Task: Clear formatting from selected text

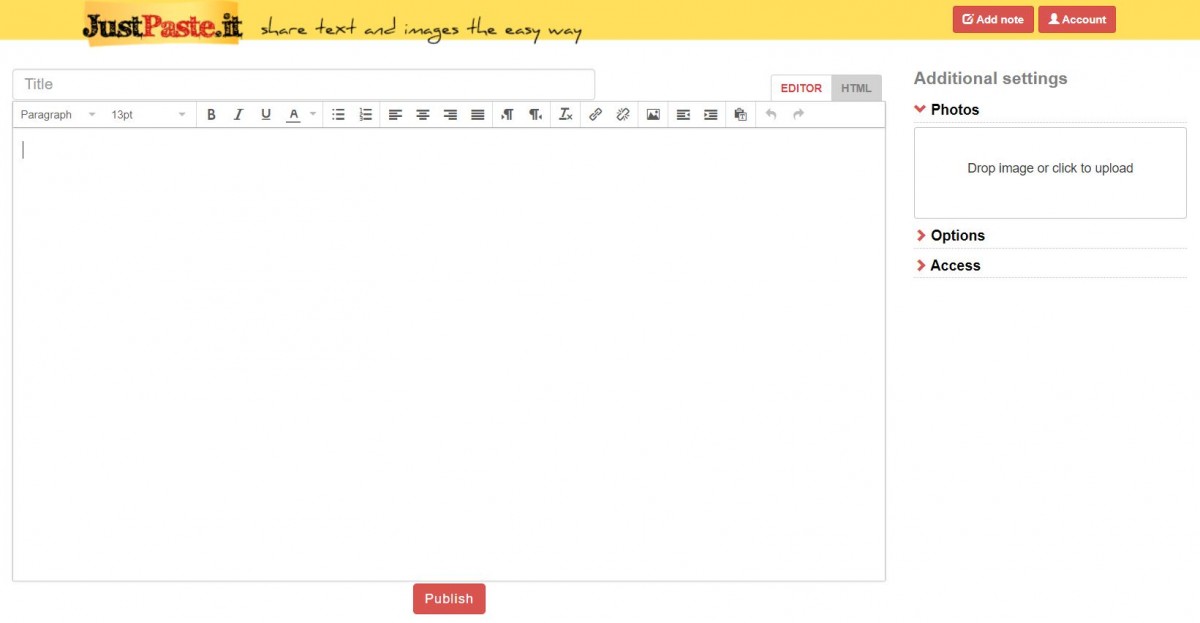Action: pos(565,115)
